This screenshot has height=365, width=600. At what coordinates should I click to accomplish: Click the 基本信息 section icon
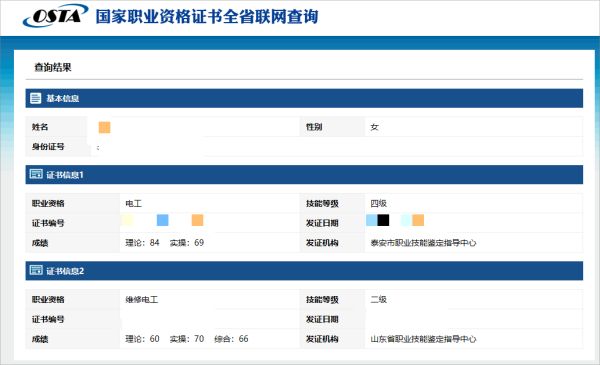point(36,98)
